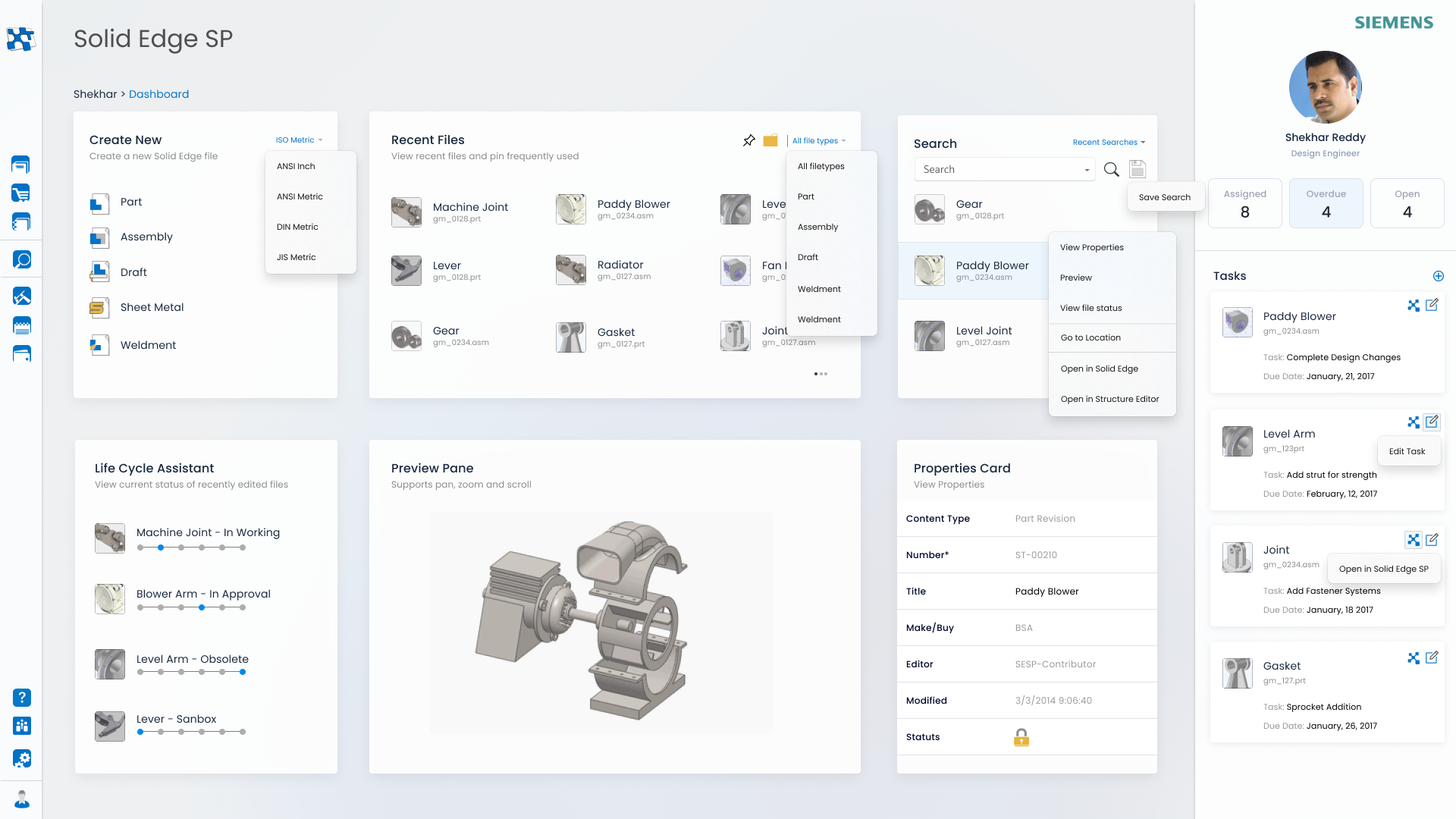
Task: Open user profile icon at sidebar bottom
Action: coord(22,799)
